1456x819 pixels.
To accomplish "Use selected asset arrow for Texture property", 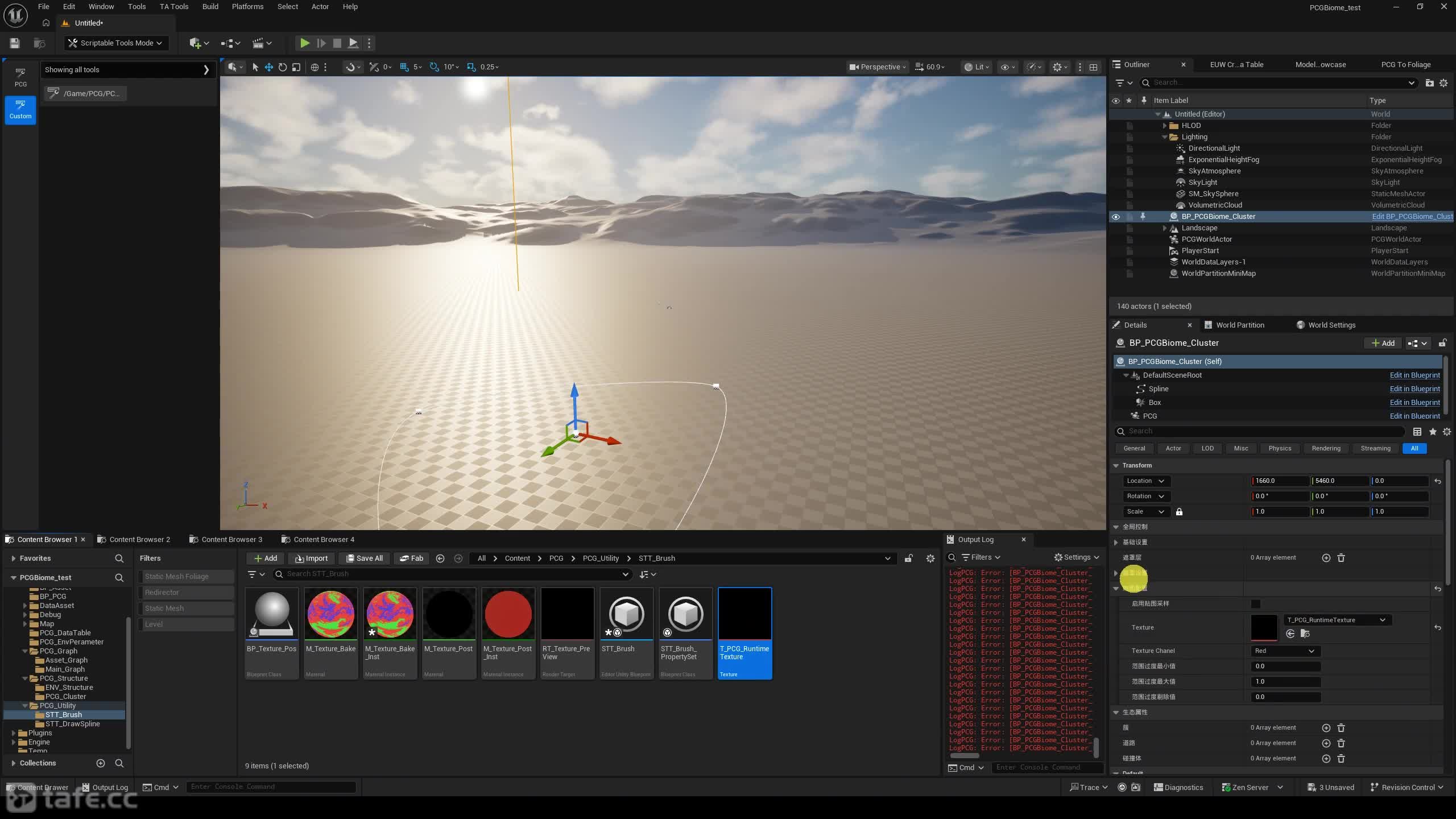I will (x=1290, y=634).
